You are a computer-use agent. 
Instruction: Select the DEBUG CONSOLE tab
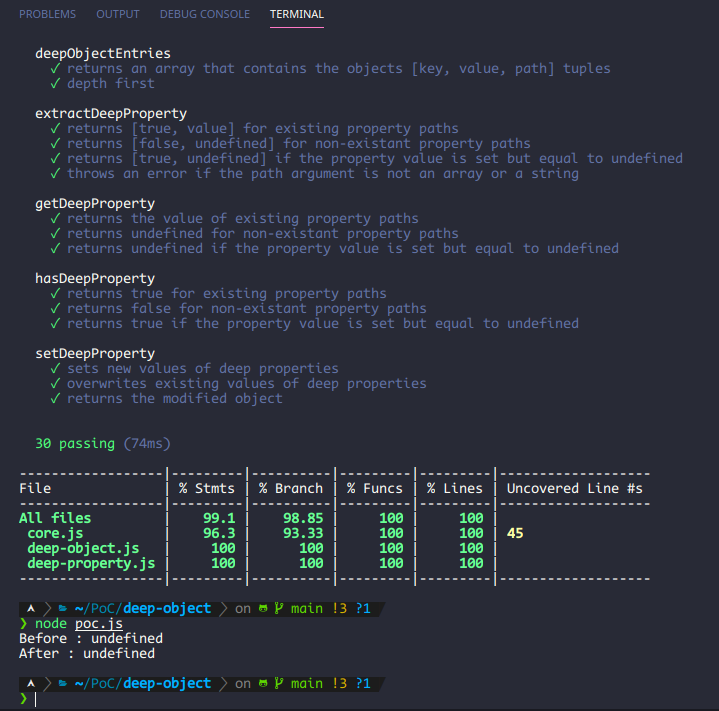[x=205, y=14]
